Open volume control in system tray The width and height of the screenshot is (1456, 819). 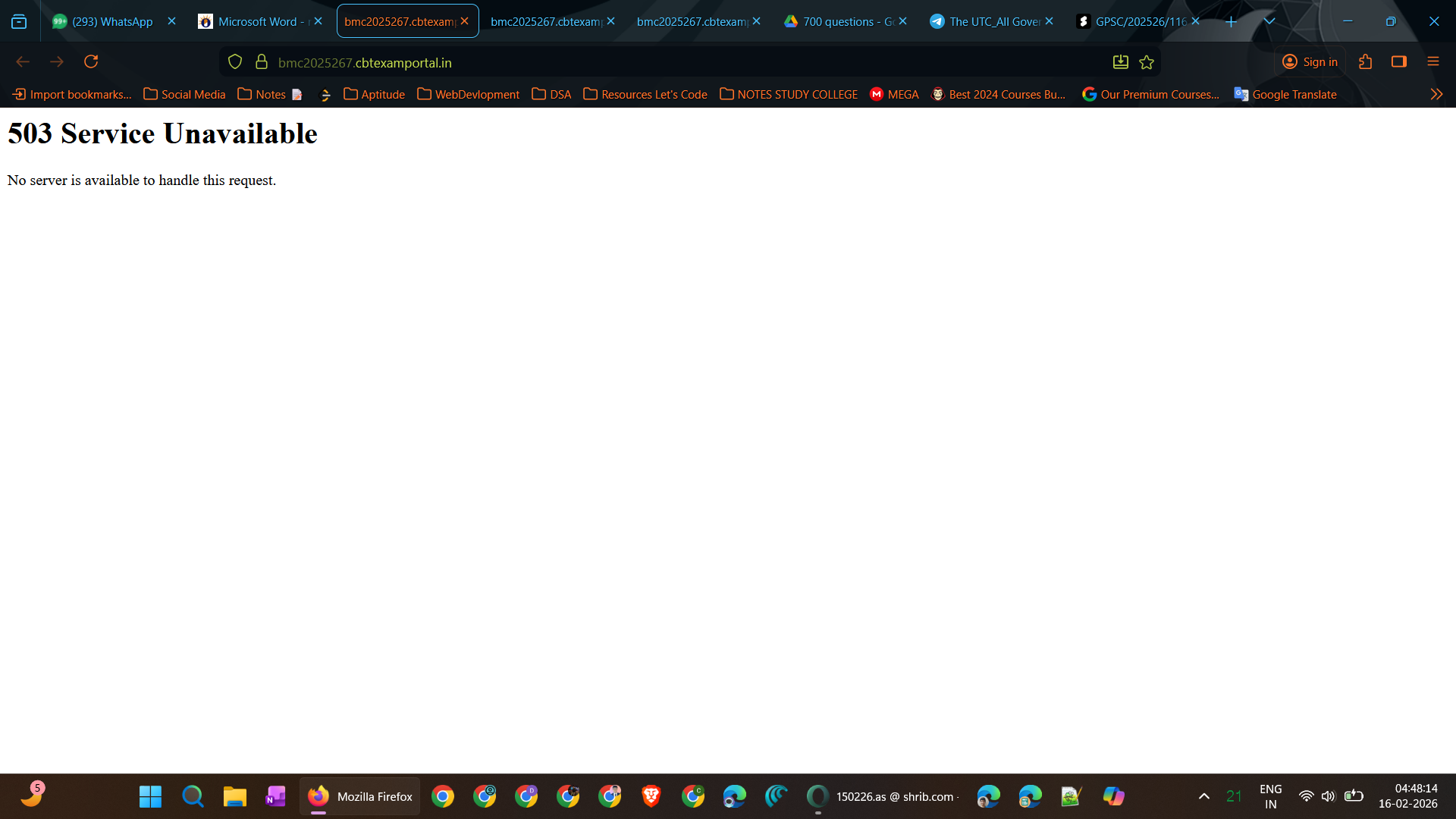[x=1329, y=796]
